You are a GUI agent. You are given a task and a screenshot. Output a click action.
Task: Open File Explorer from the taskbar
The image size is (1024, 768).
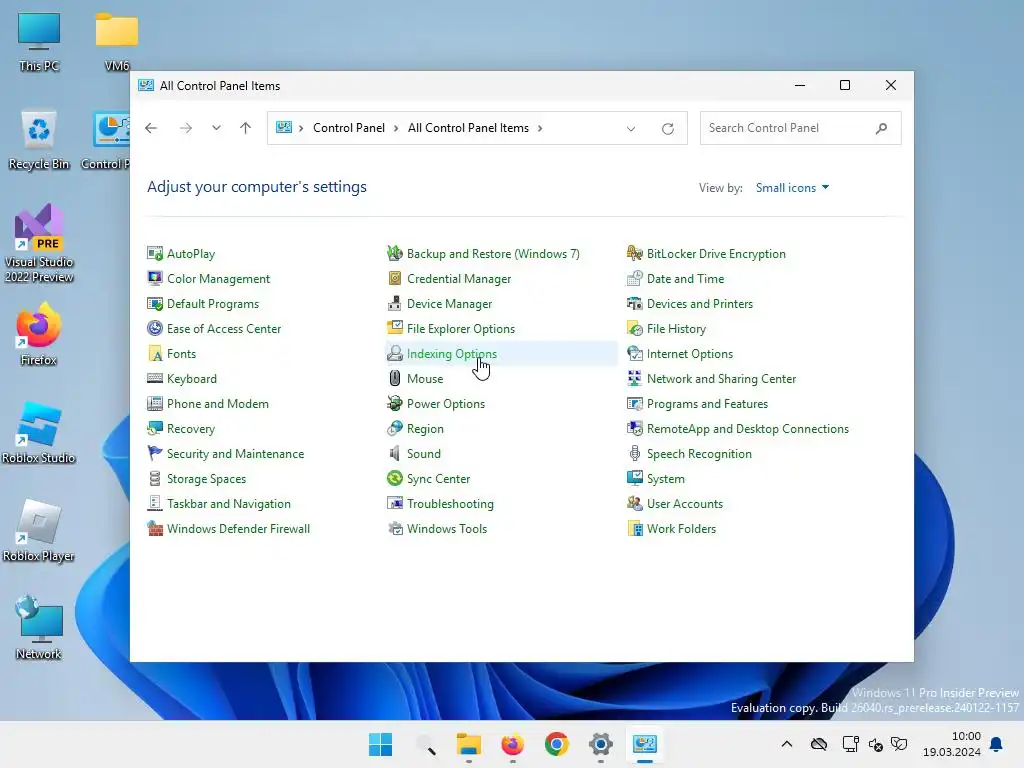(468, 744)
